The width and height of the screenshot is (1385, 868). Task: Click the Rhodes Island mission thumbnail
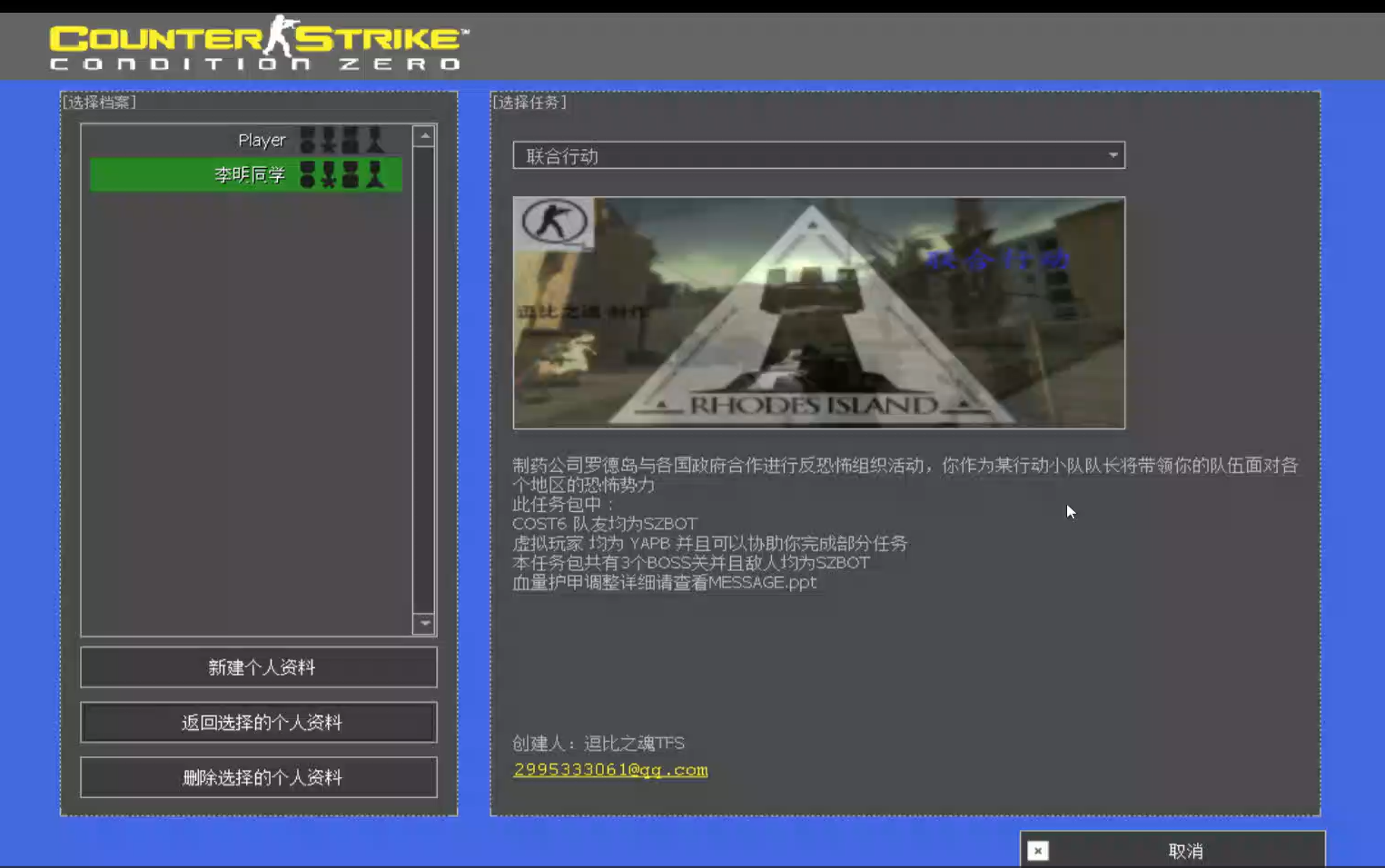coord(819,313)
